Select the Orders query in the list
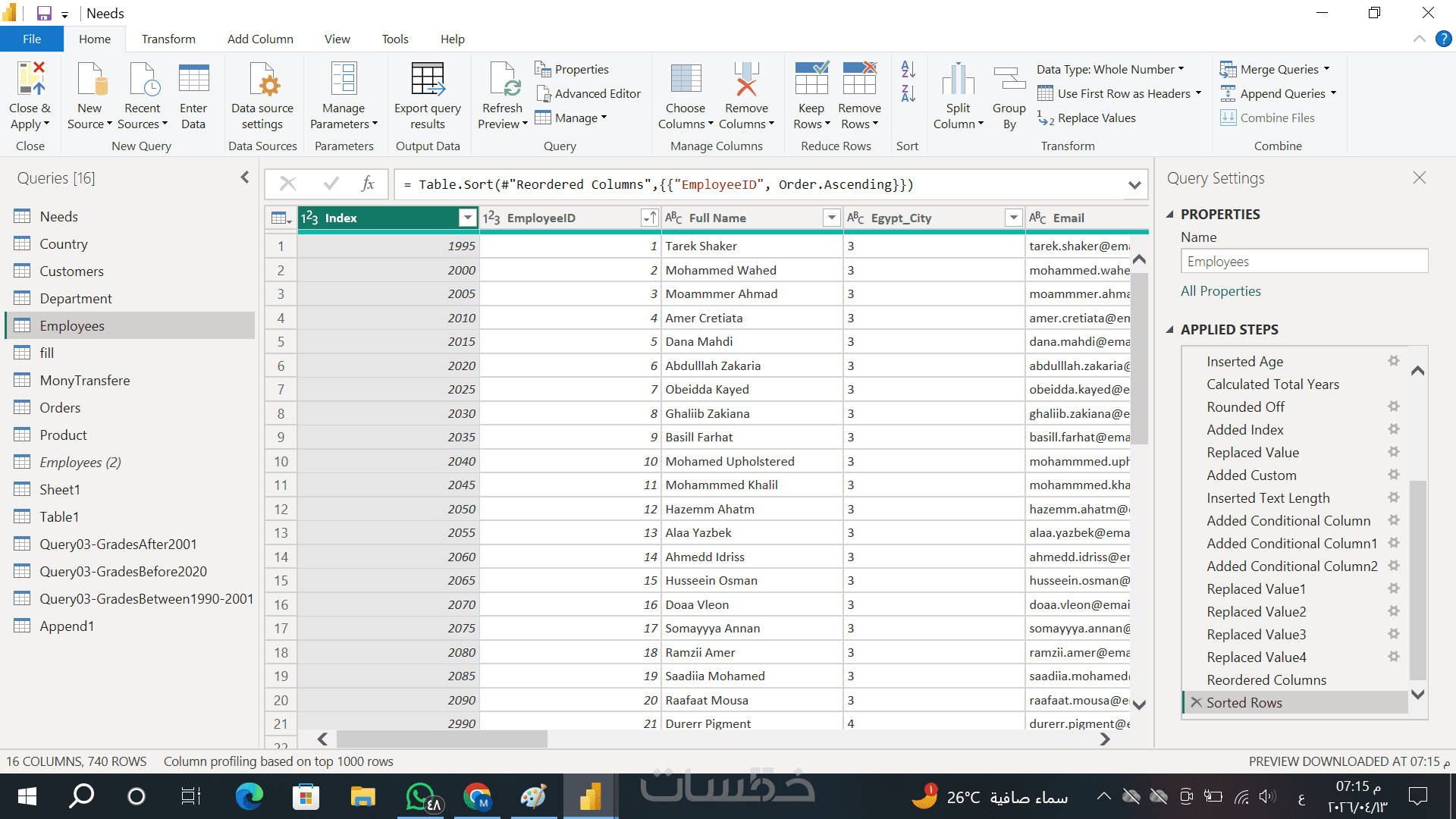The width and height of the screenshot is (1456, 819). tap(60, 408)
